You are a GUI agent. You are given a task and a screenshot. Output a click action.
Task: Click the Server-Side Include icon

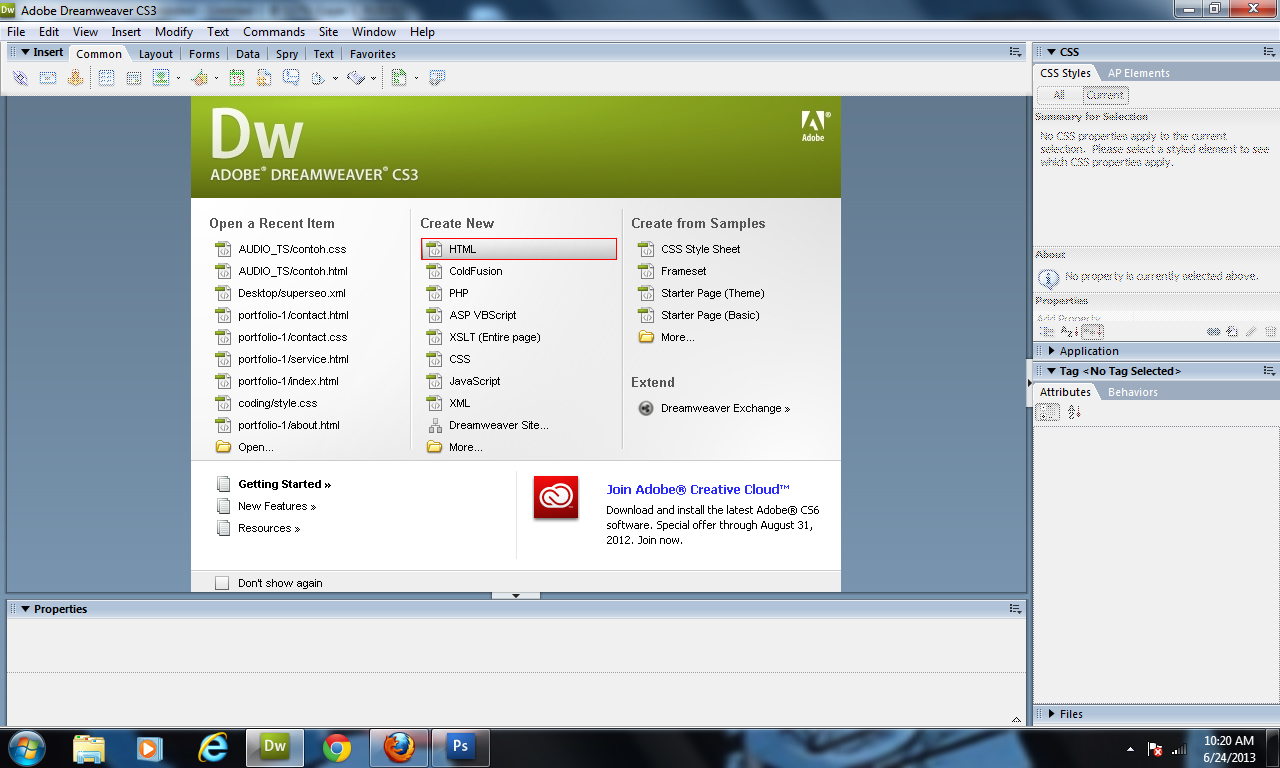coord(264,78)
